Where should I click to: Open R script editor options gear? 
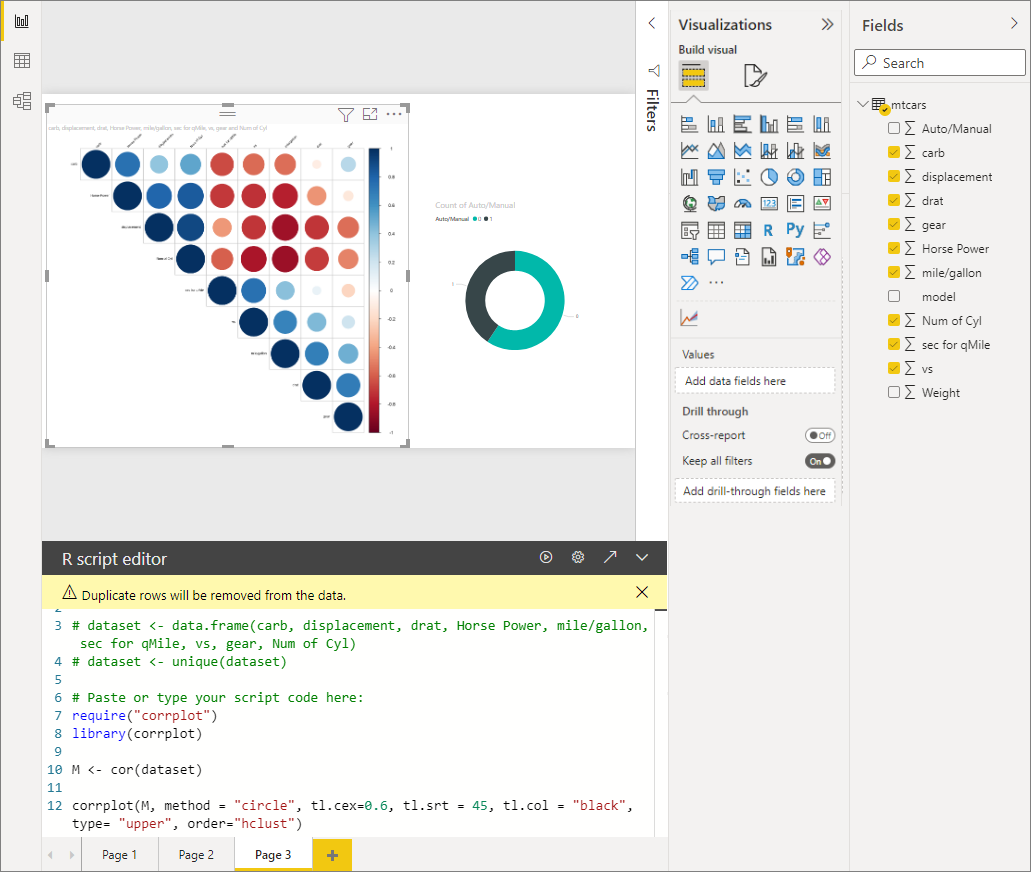[578, 557]
